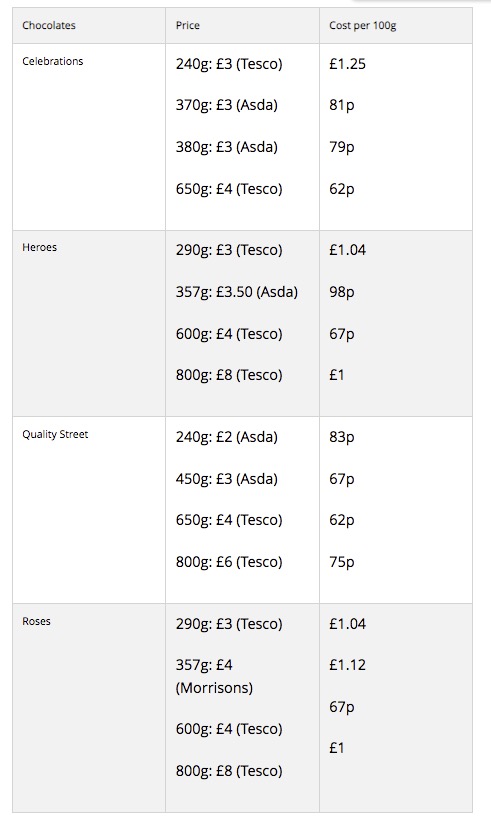Select the Heroes row label
The image size is (491, 827).
tap(40, 247)
